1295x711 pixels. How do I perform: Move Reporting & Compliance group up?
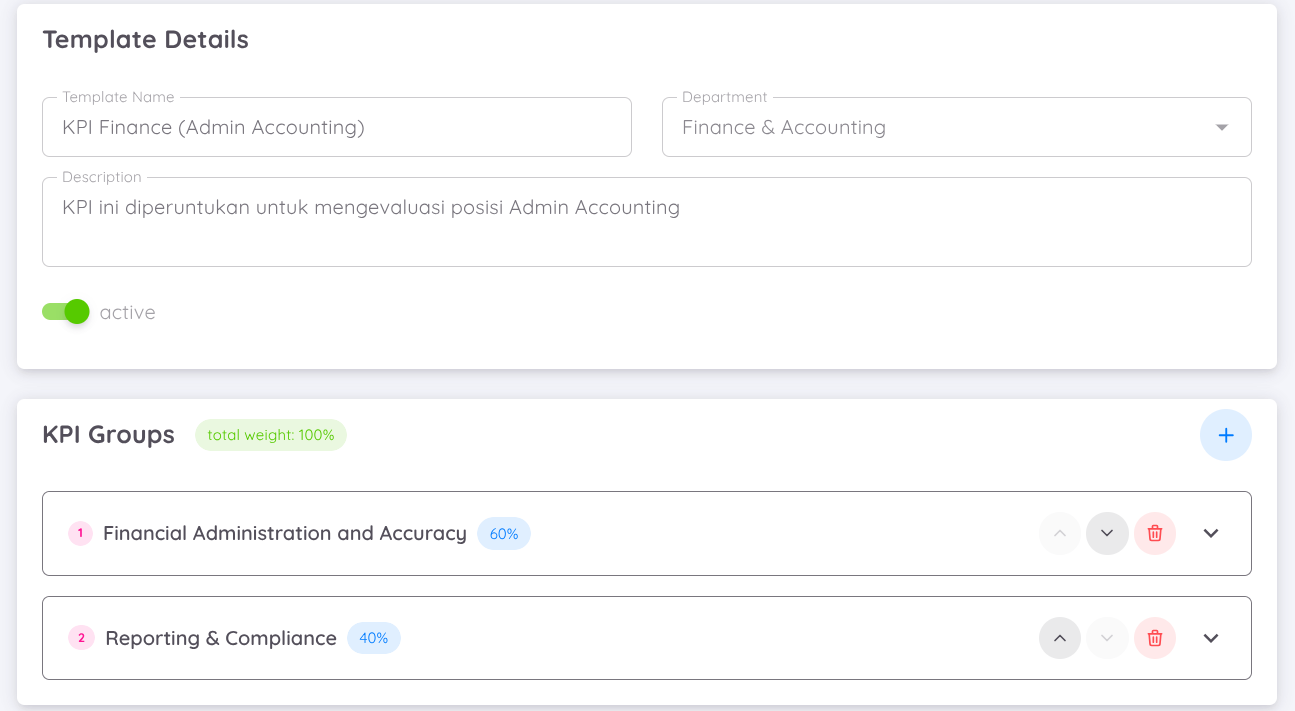(1060, 638)
